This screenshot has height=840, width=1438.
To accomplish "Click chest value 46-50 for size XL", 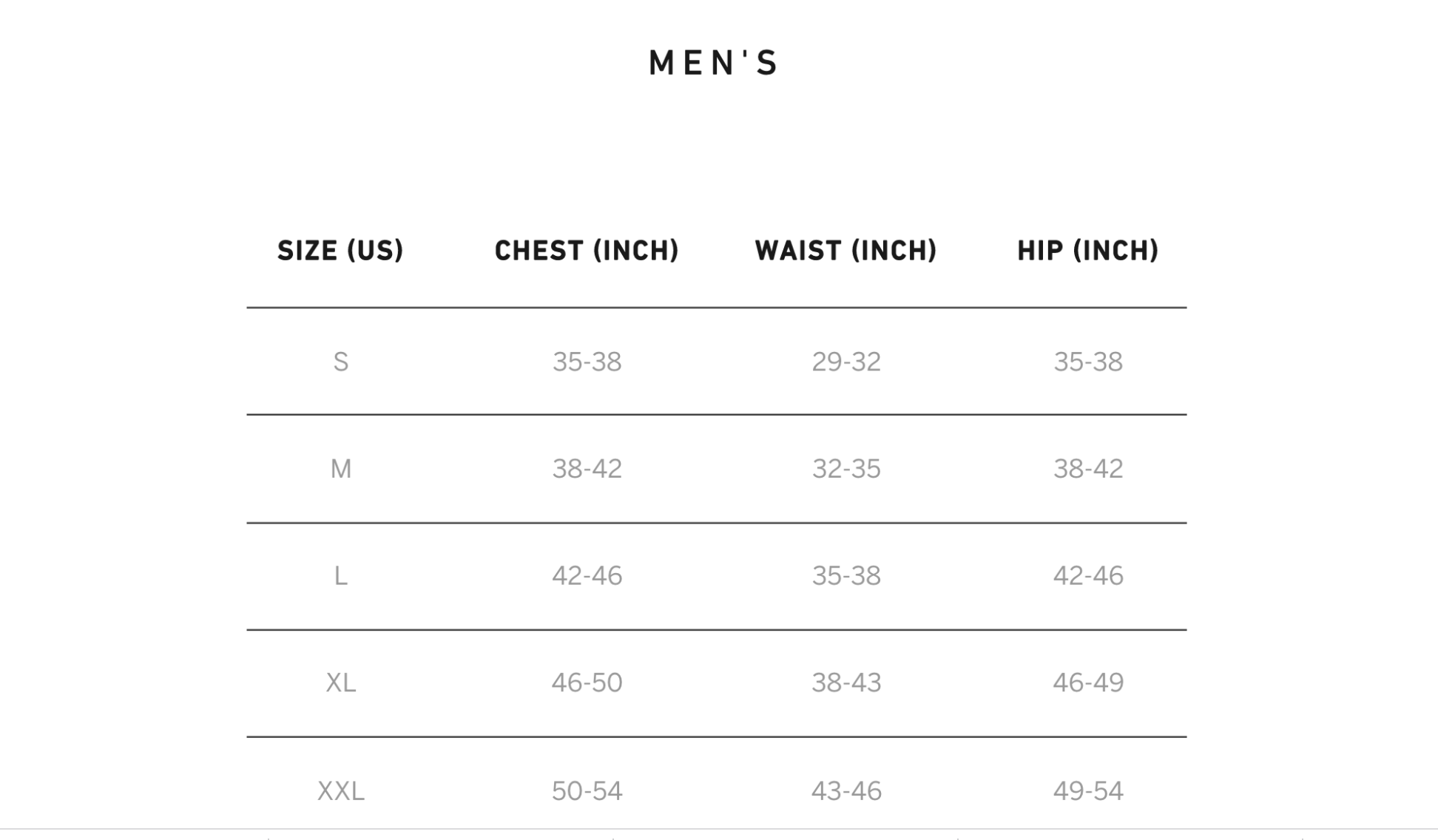I will 587,682.
